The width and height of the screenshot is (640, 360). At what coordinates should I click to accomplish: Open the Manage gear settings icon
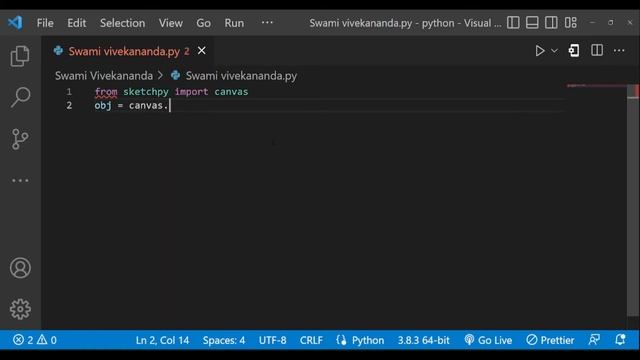click(20, 309)
